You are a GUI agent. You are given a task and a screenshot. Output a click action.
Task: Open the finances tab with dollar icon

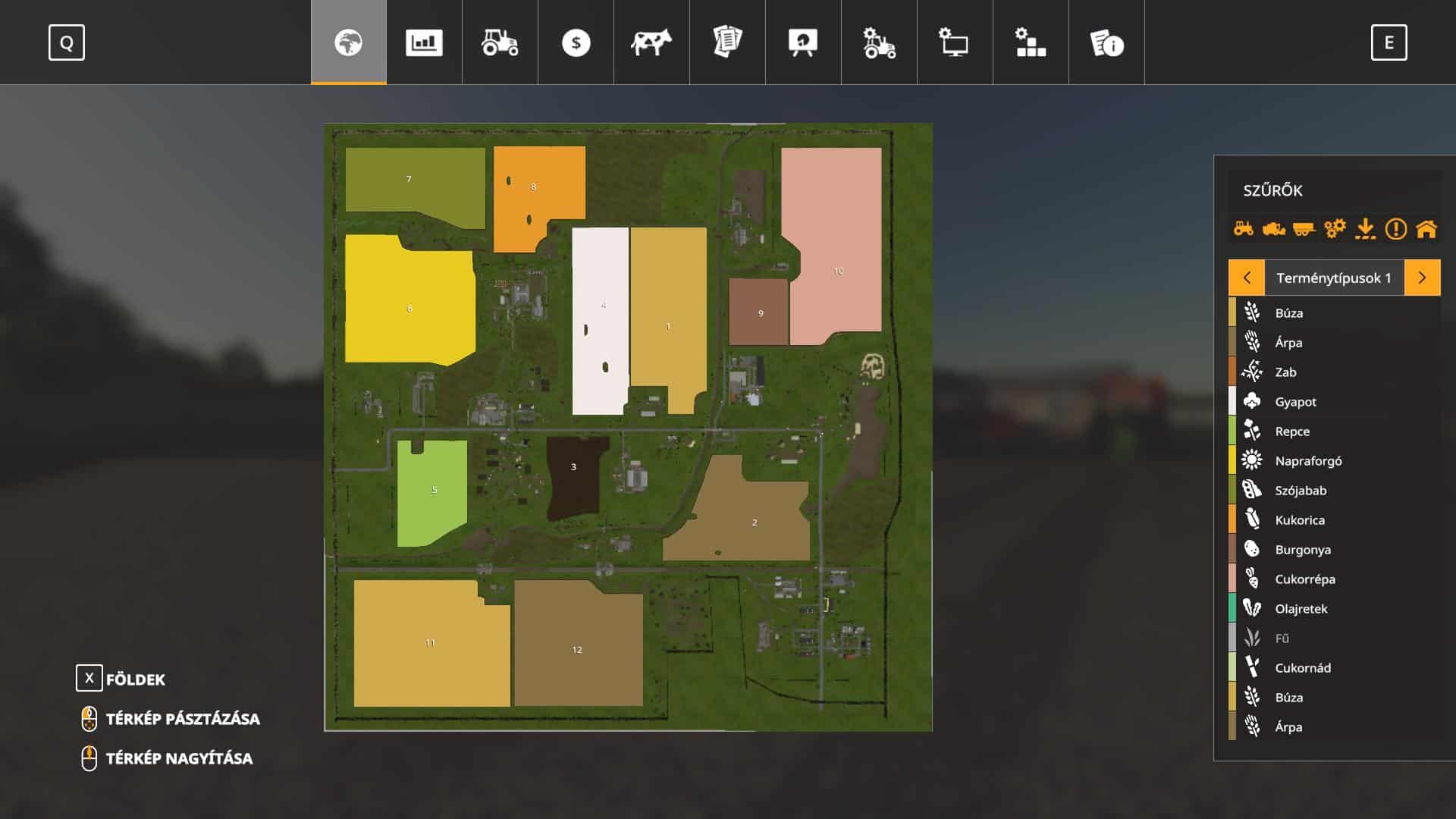coord(576,42)
